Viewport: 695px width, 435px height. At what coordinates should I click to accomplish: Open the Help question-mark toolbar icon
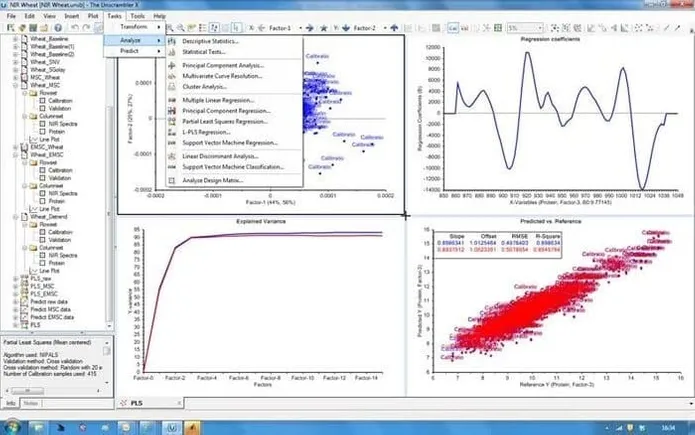click(58, 27)
